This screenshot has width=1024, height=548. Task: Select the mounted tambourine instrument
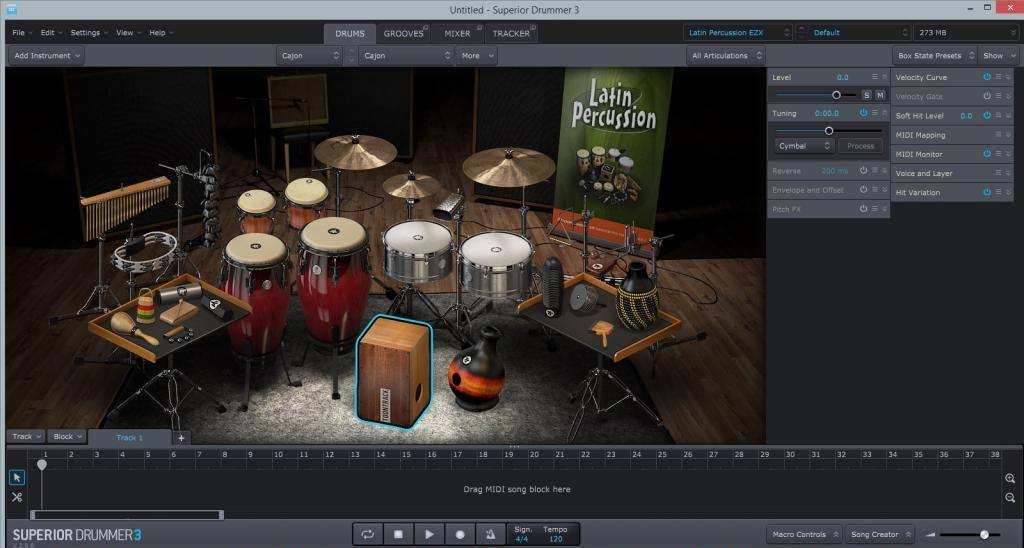click(x=144, y=251)
